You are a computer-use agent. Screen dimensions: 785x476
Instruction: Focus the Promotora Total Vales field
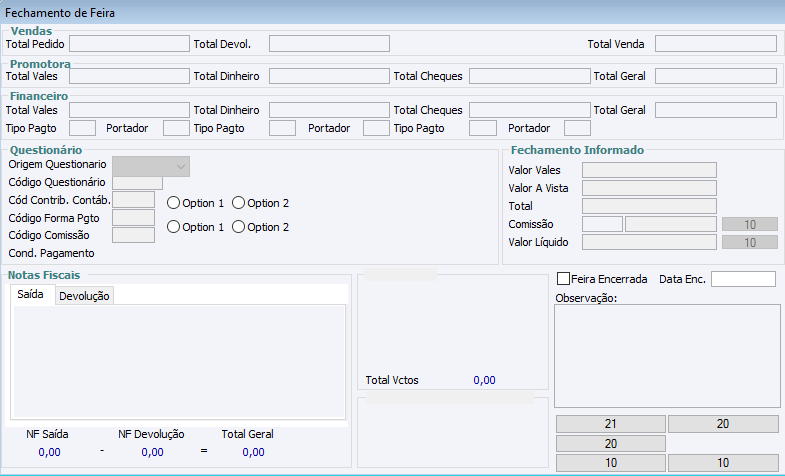[129, 76]
